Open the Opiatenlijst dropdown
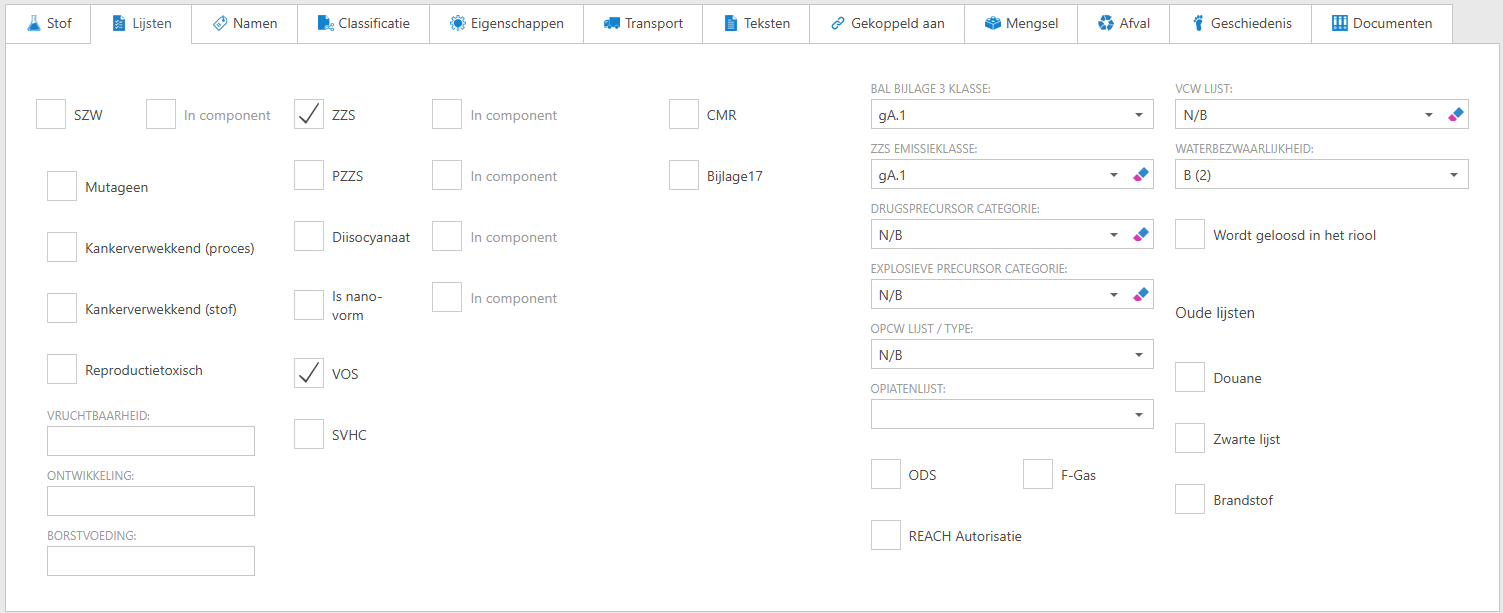The width and height of the screenshot is (1503, 613). click(1138, 415)
